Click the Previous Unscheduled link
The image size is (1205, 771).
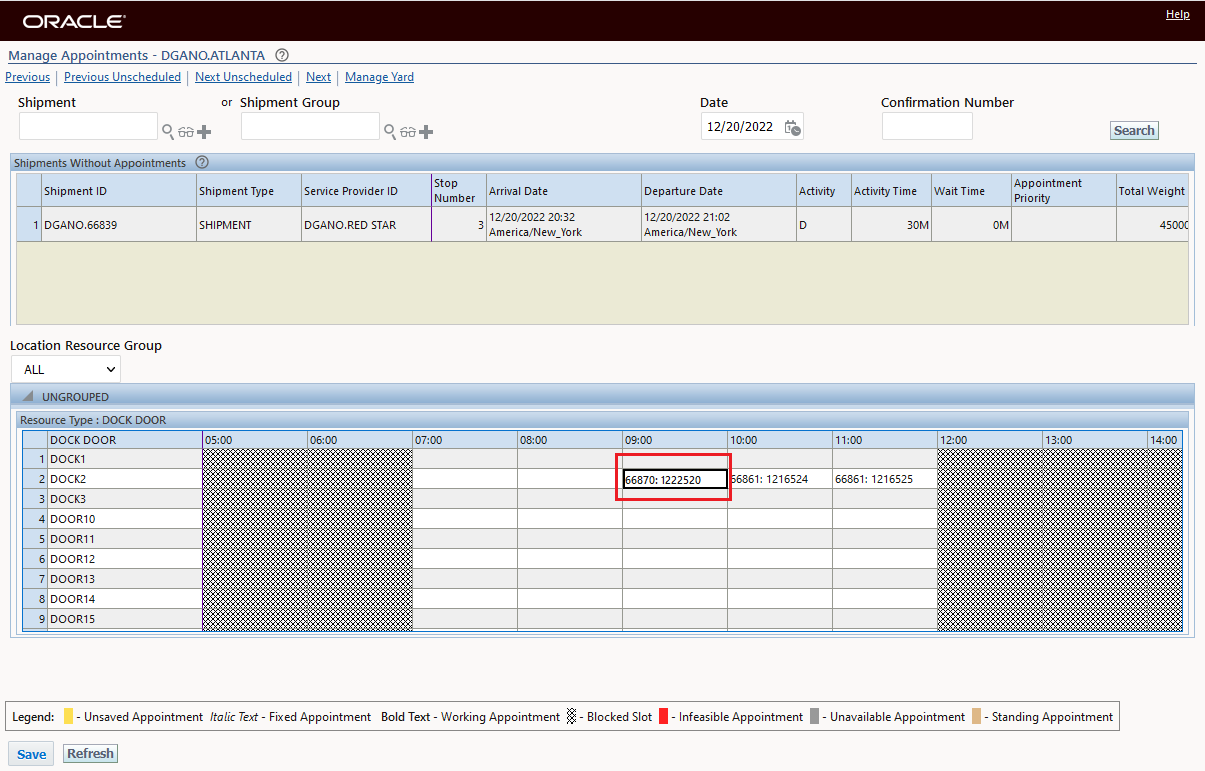pyautogui.click(x=122, y=77)
